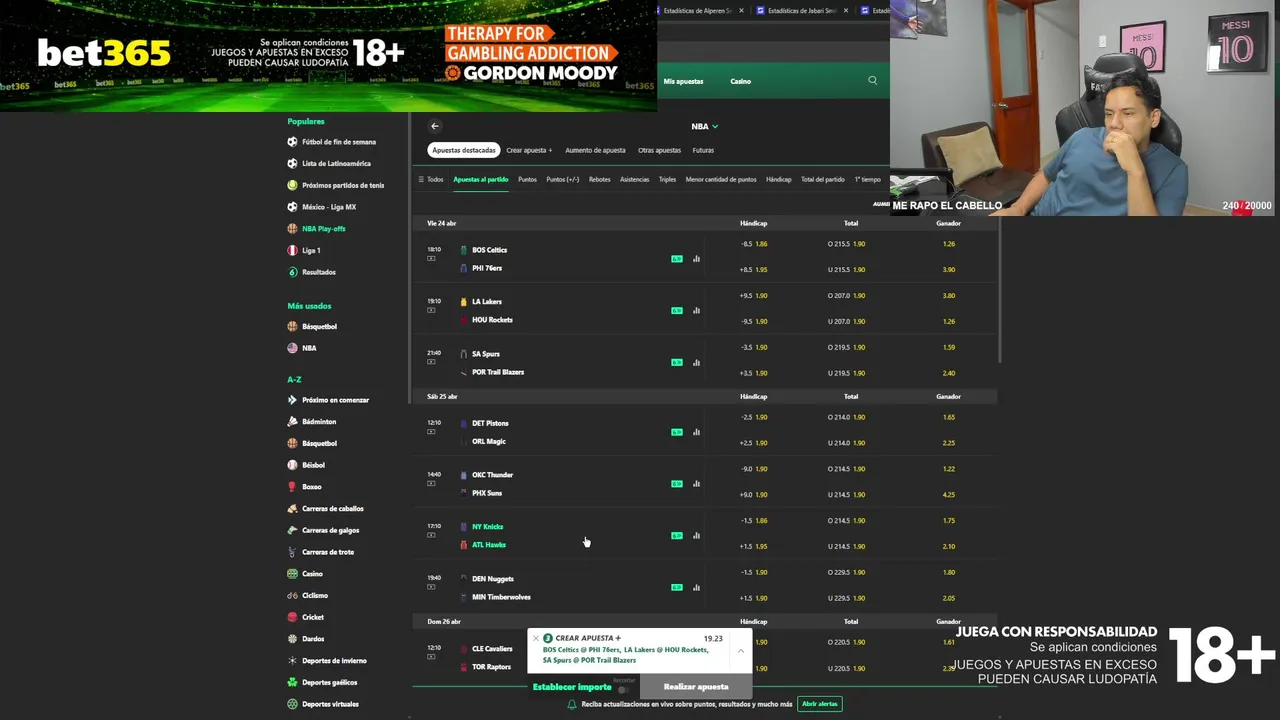Viewport: 1280px width, 720px height.
Task: Toggle the Recordar switch in bet slip
Action: [624, 689]
